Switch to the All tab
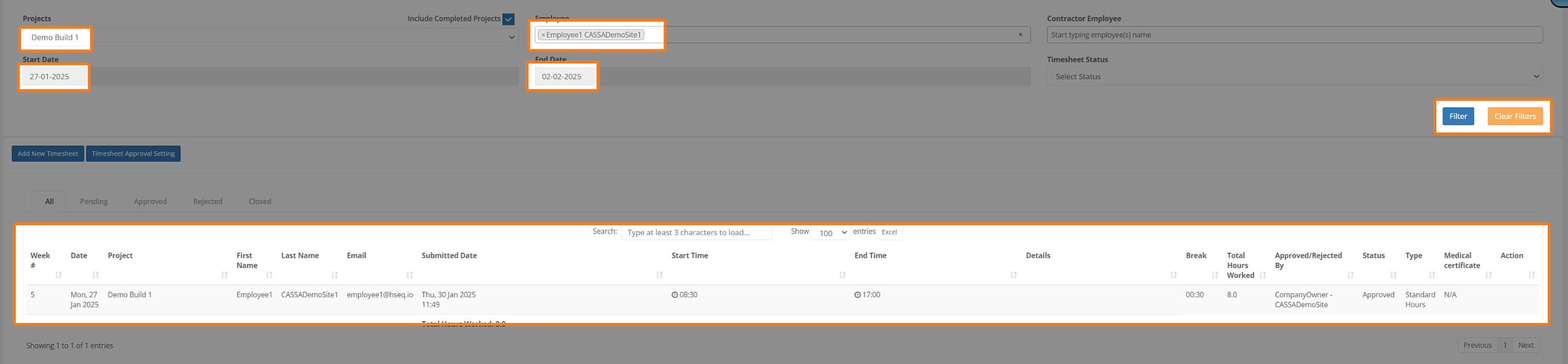The height and width of the screenshot is (364, 1568). 49,202
